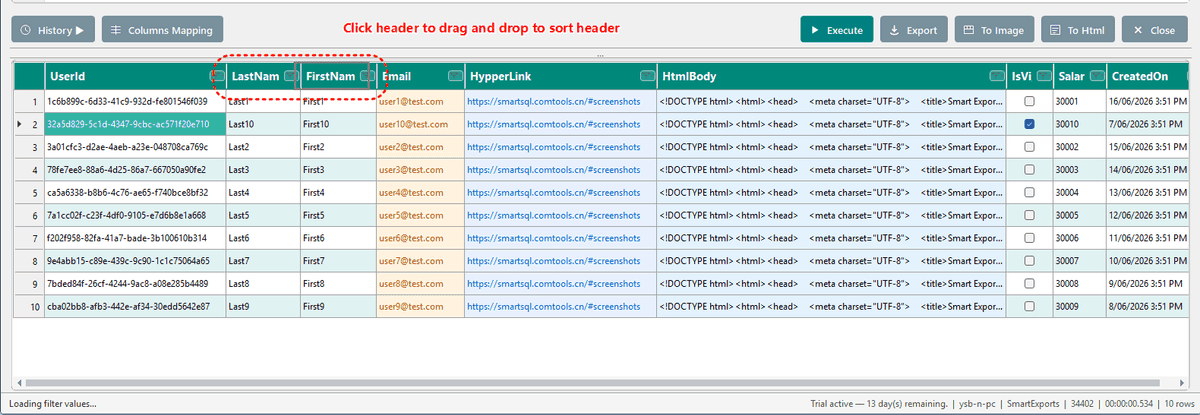The width and height of the screenshot is (1200, 415).
Task: Open the HtmlBody column filter icon
Action: click(996, 76)
